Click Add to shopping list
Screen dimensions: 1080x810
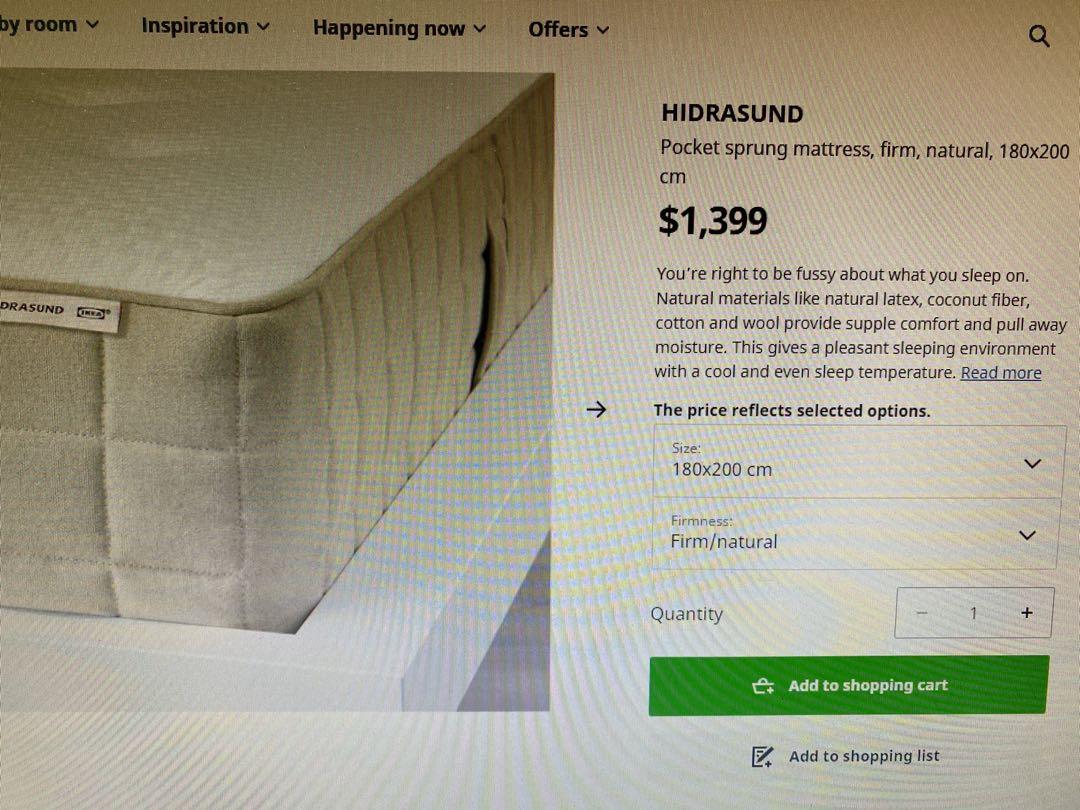pyautogui.click(x=863, y=756)
